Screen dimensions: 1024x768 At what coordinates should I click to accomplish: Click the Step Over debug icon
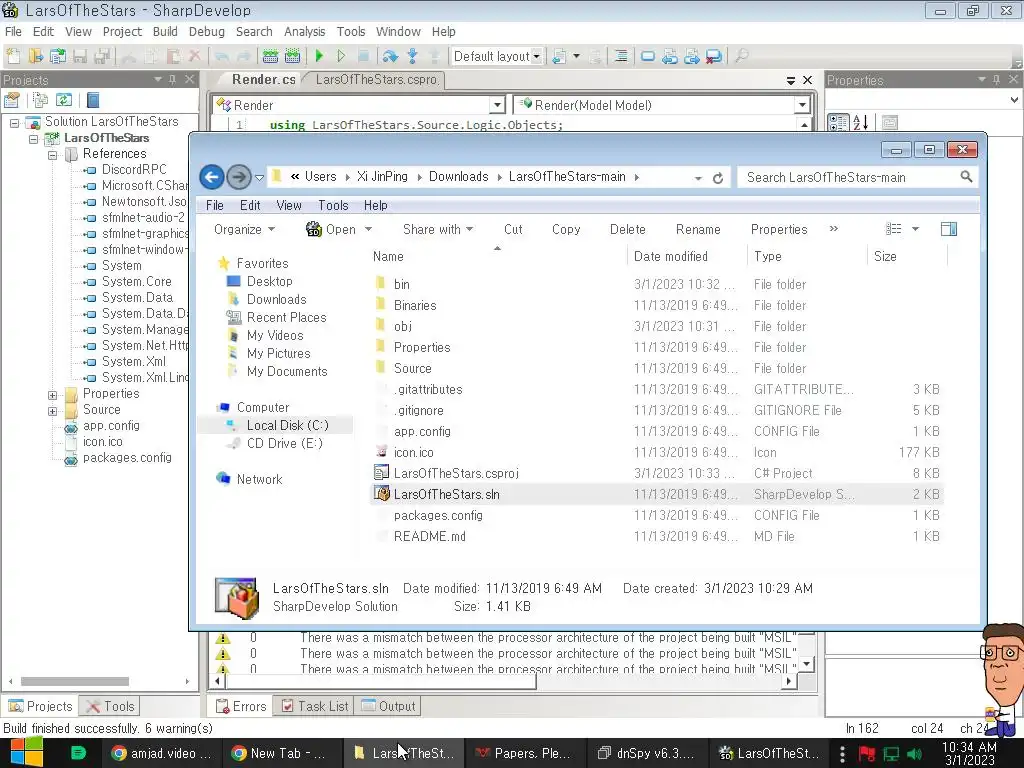click(390, 56)
